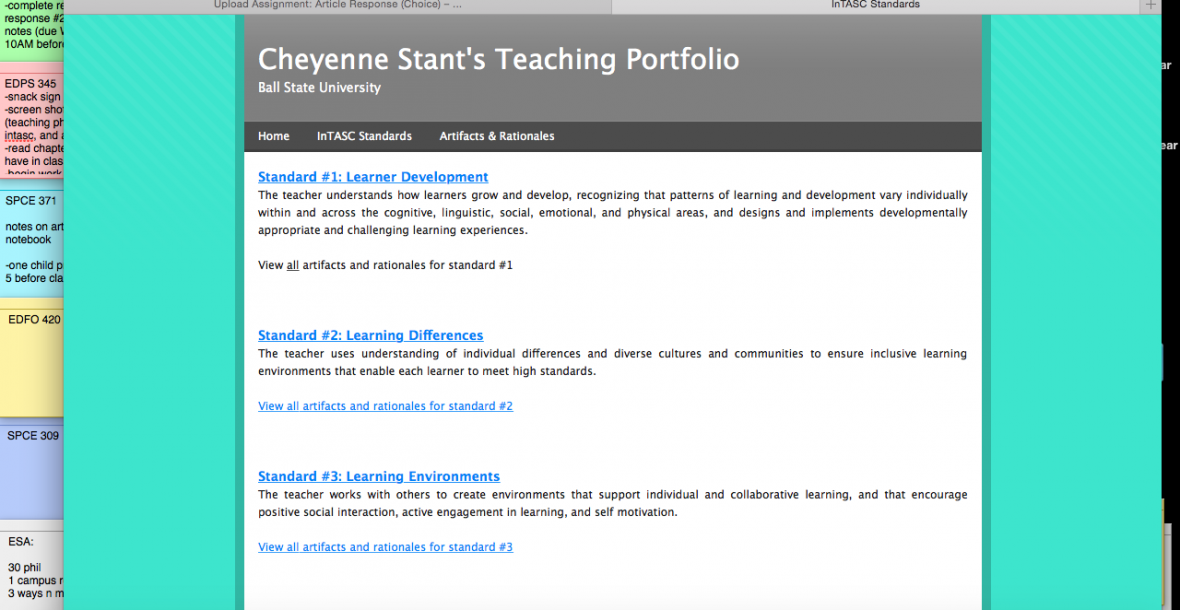Open the Standard #3: Learning Environments heading link
This screenshot has width=1180, height=610.
click(378, 476)
